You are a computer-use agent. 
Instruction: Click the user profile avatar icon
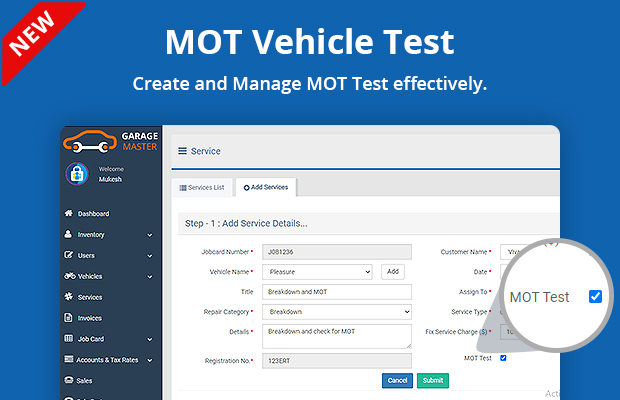click(x=77, y=174)
